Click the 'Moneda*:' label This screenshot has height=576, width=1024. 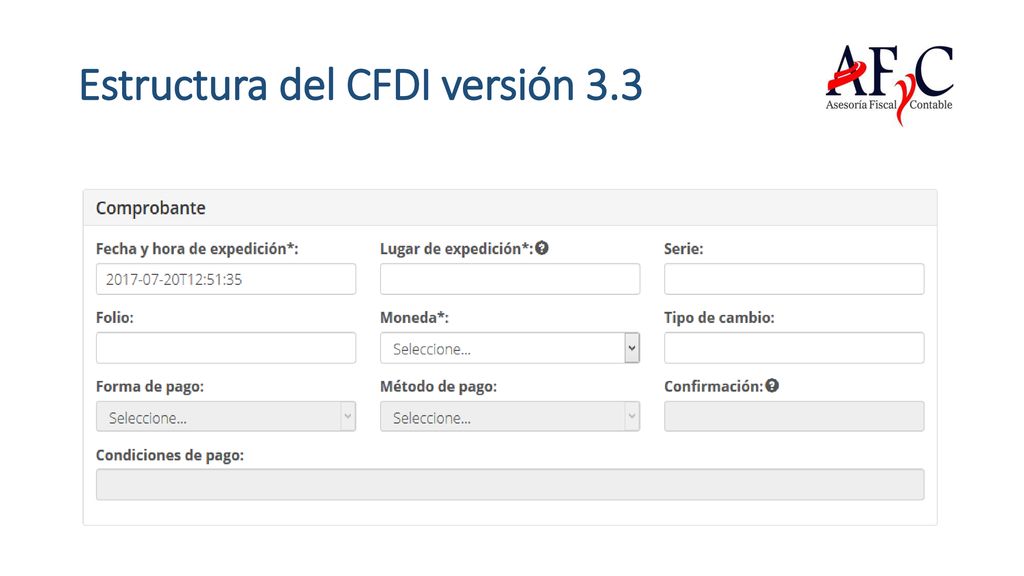pos(415,318)
